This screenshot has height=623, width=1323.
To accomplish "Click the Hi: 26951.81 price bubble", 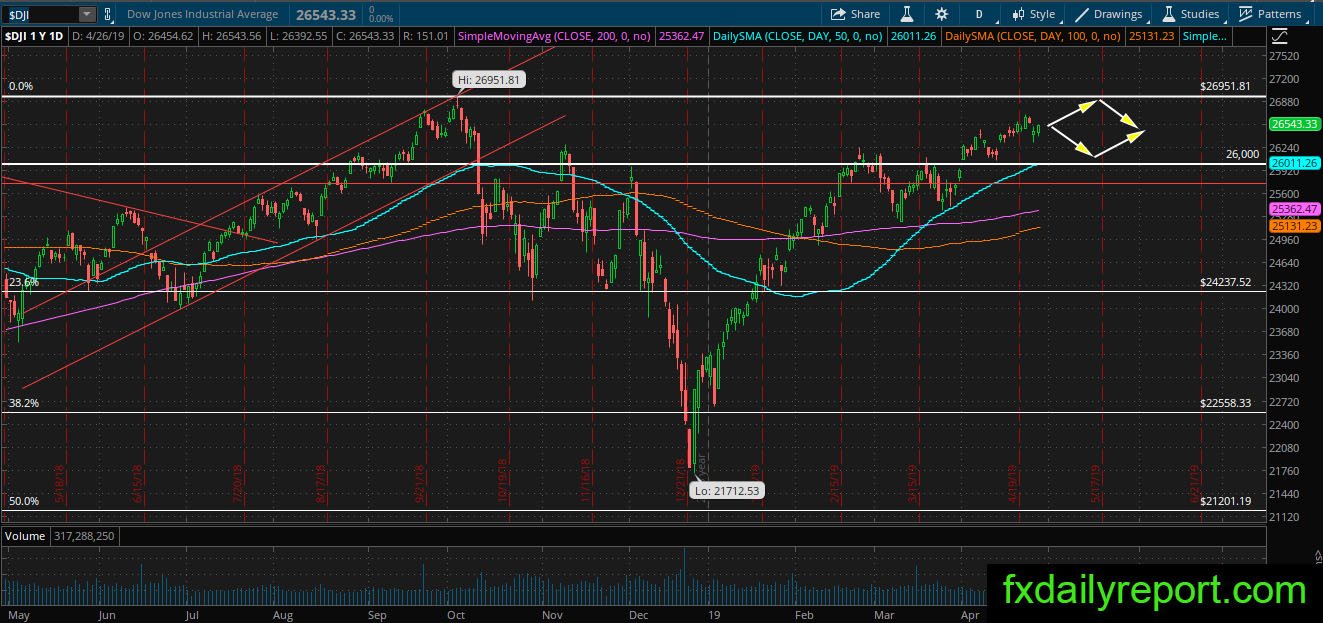I will pyautogui.click(x=490, y=79).
